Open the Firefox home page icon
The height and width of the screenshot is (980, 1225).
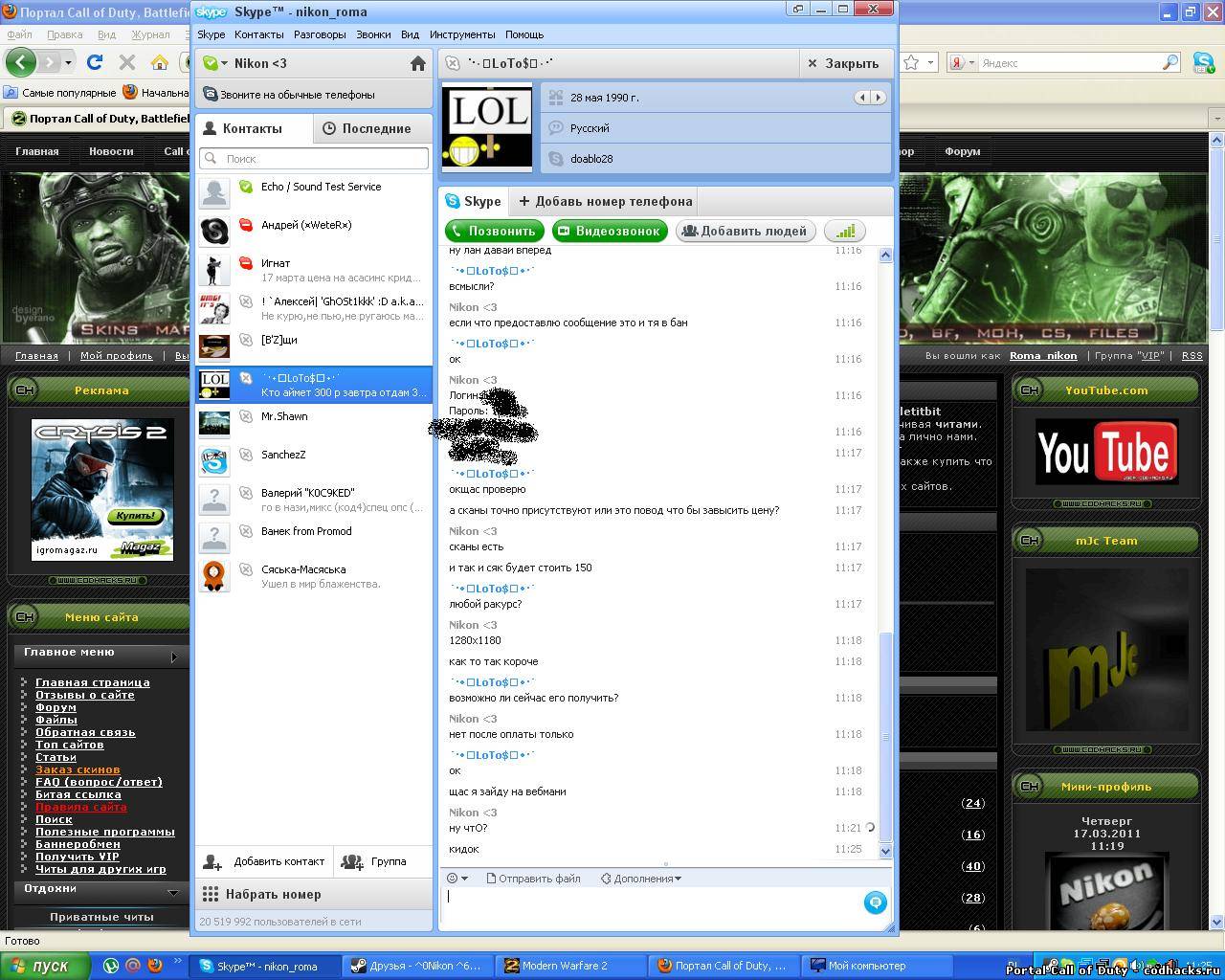click(159, 62)
